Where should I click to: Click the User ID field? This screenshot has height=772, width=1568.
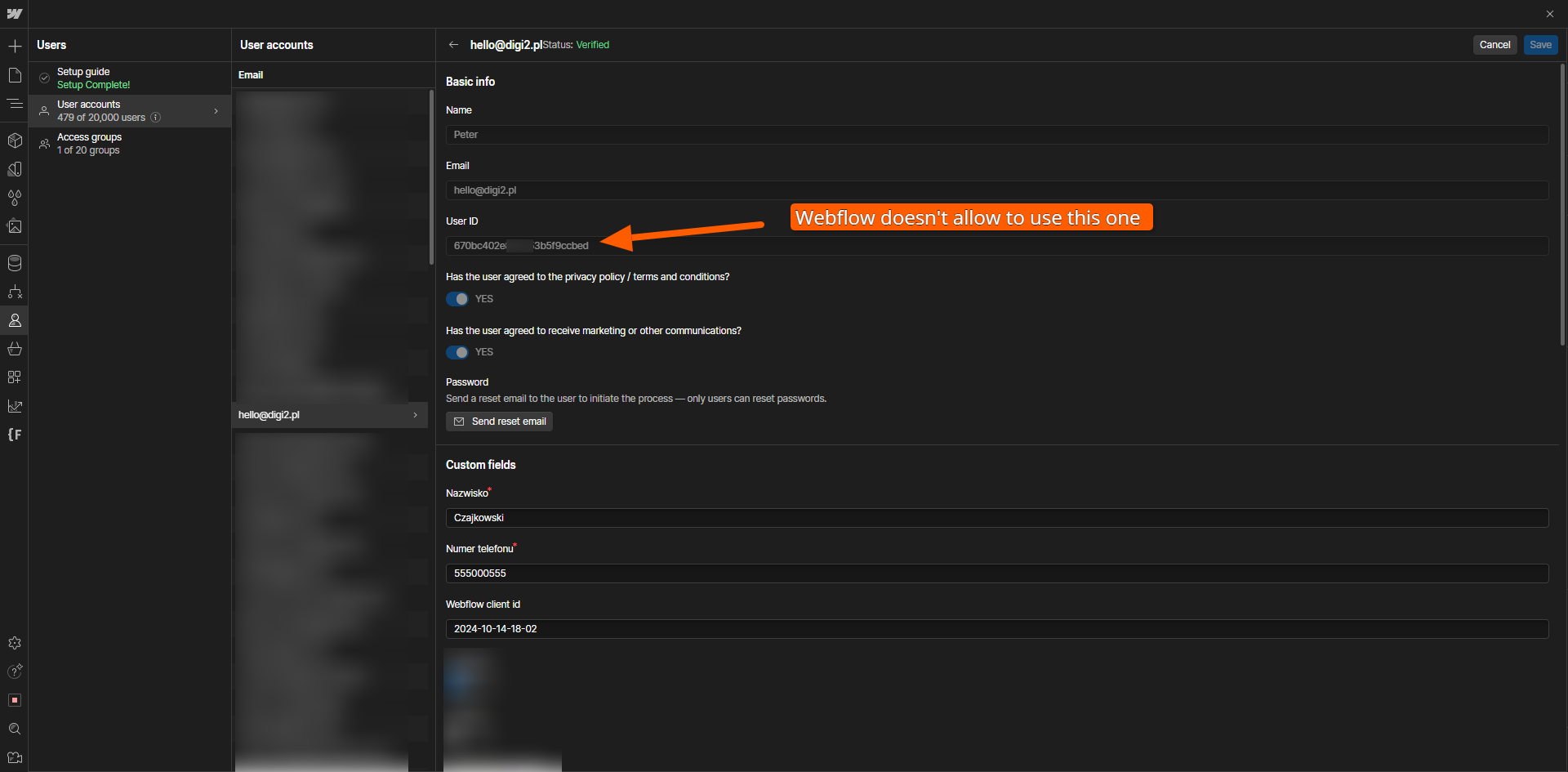pos(997,246)
